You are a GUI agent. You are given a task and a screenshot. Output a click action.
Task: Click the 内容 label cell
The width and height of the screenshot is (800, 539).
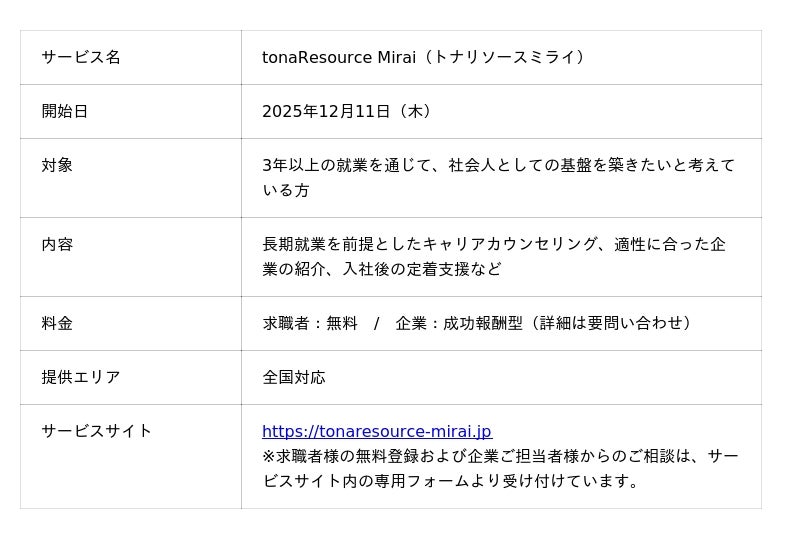(x=57, y=244)
